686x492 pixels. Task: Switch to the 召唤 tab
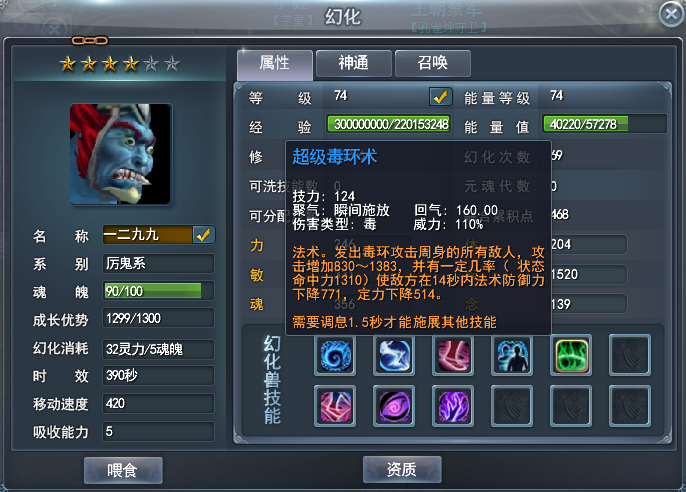click(433, 63)
